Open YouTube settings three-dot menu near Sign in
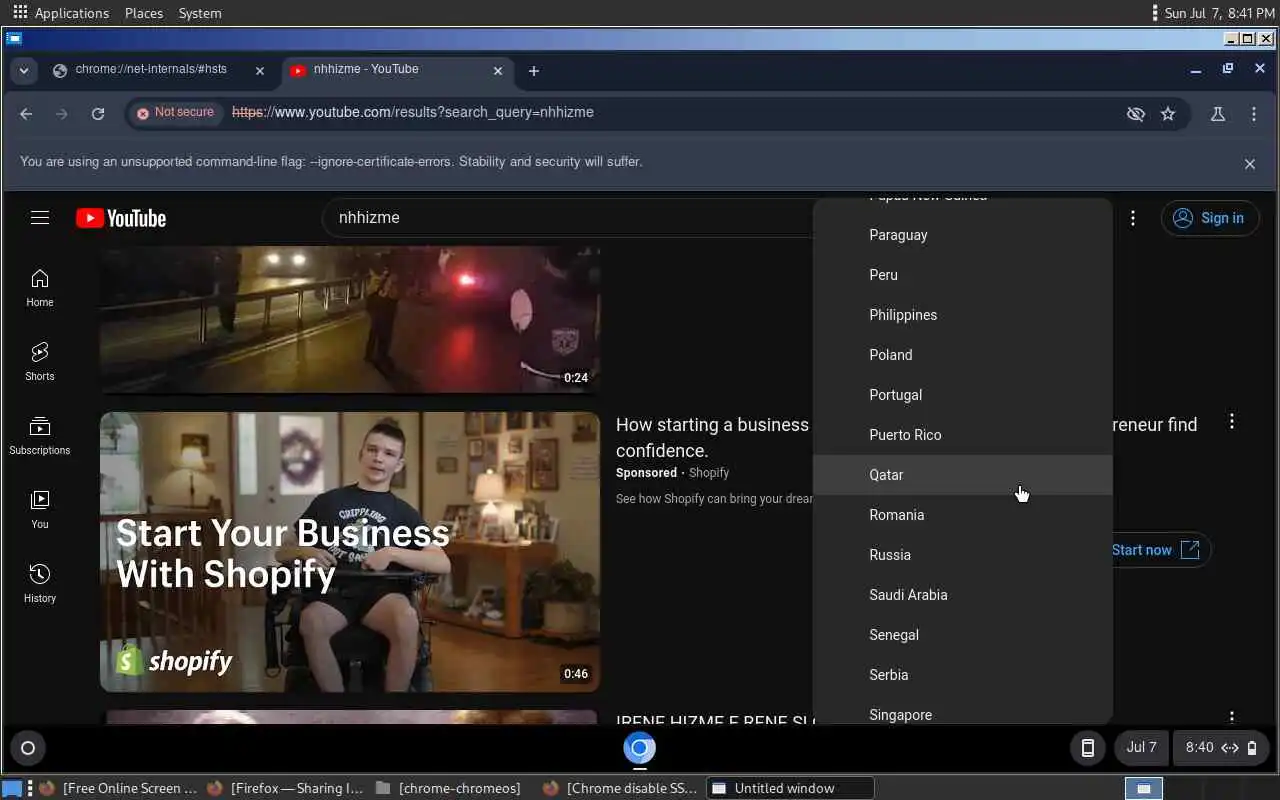 (x=1133, y=218)
